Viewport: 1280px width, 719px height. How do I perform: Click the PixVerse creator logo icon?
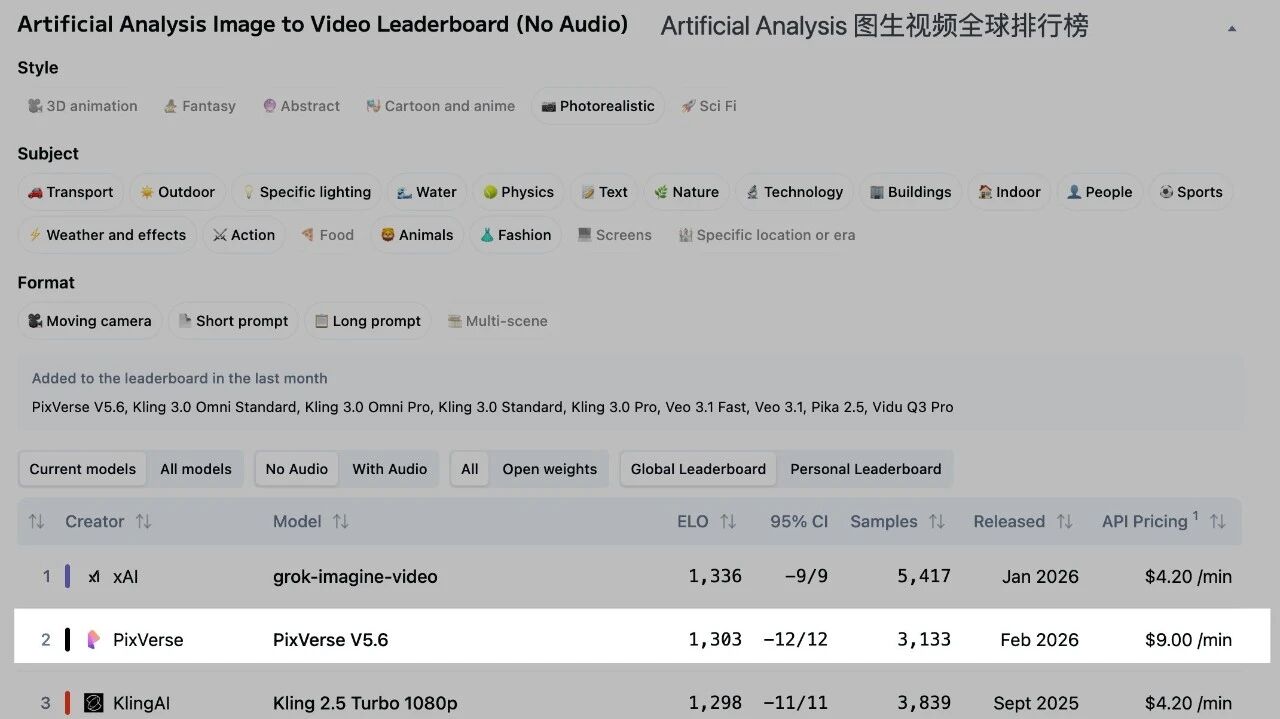click(x=94, y=640)
